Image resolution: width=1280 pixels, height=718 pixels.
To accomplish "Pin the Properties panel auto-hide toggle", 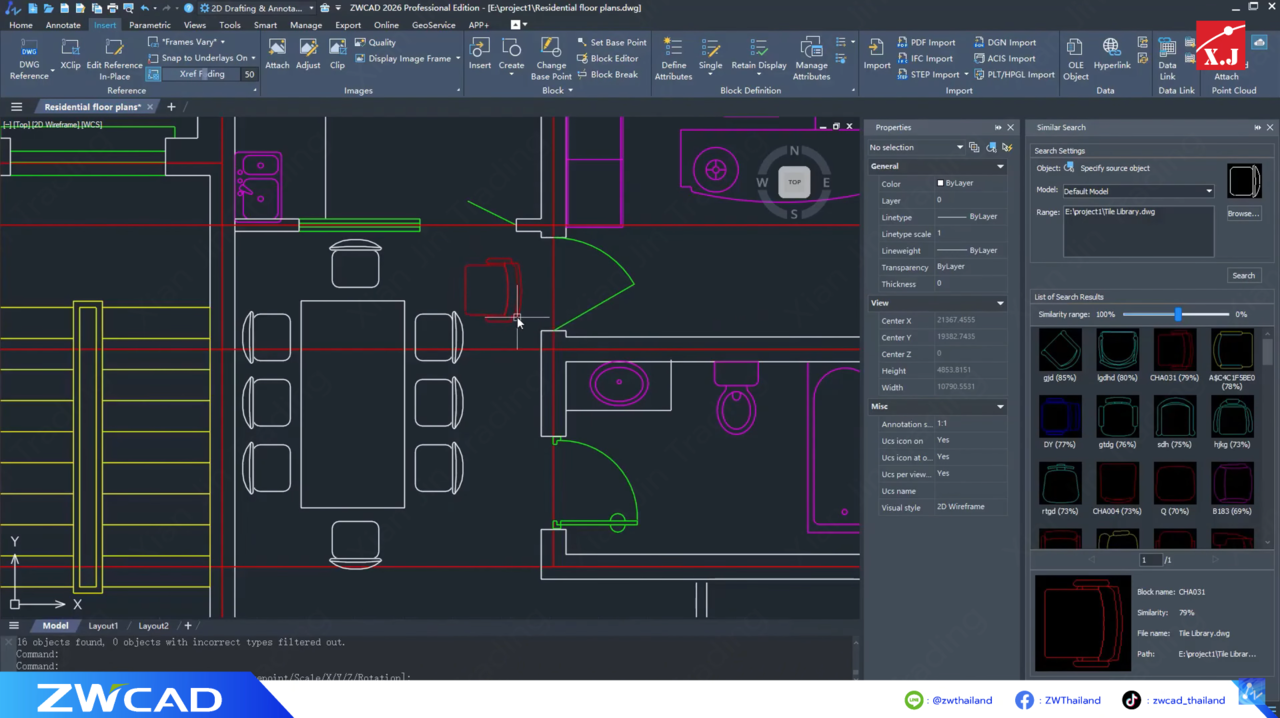I will [998, 128].
